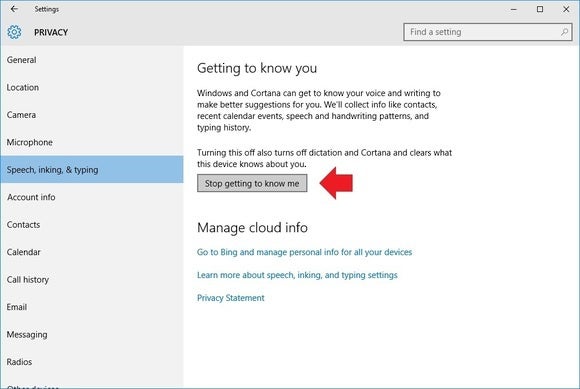Open Calendar privacy settings

[92, 252]
